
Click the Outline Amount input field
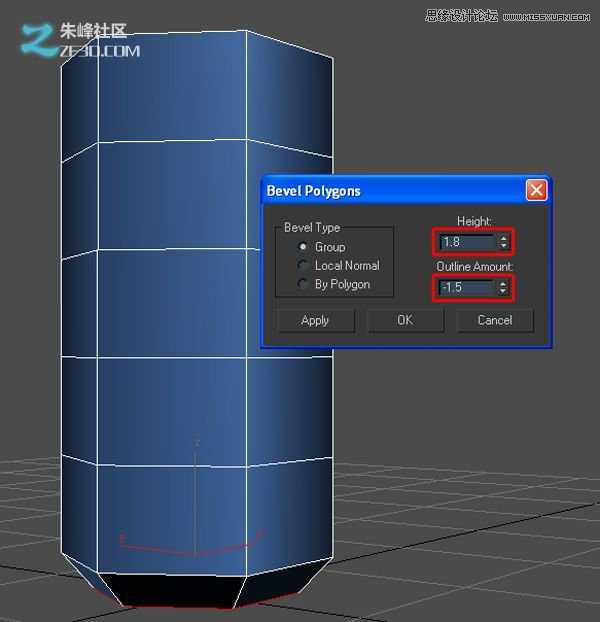(468, 287)
